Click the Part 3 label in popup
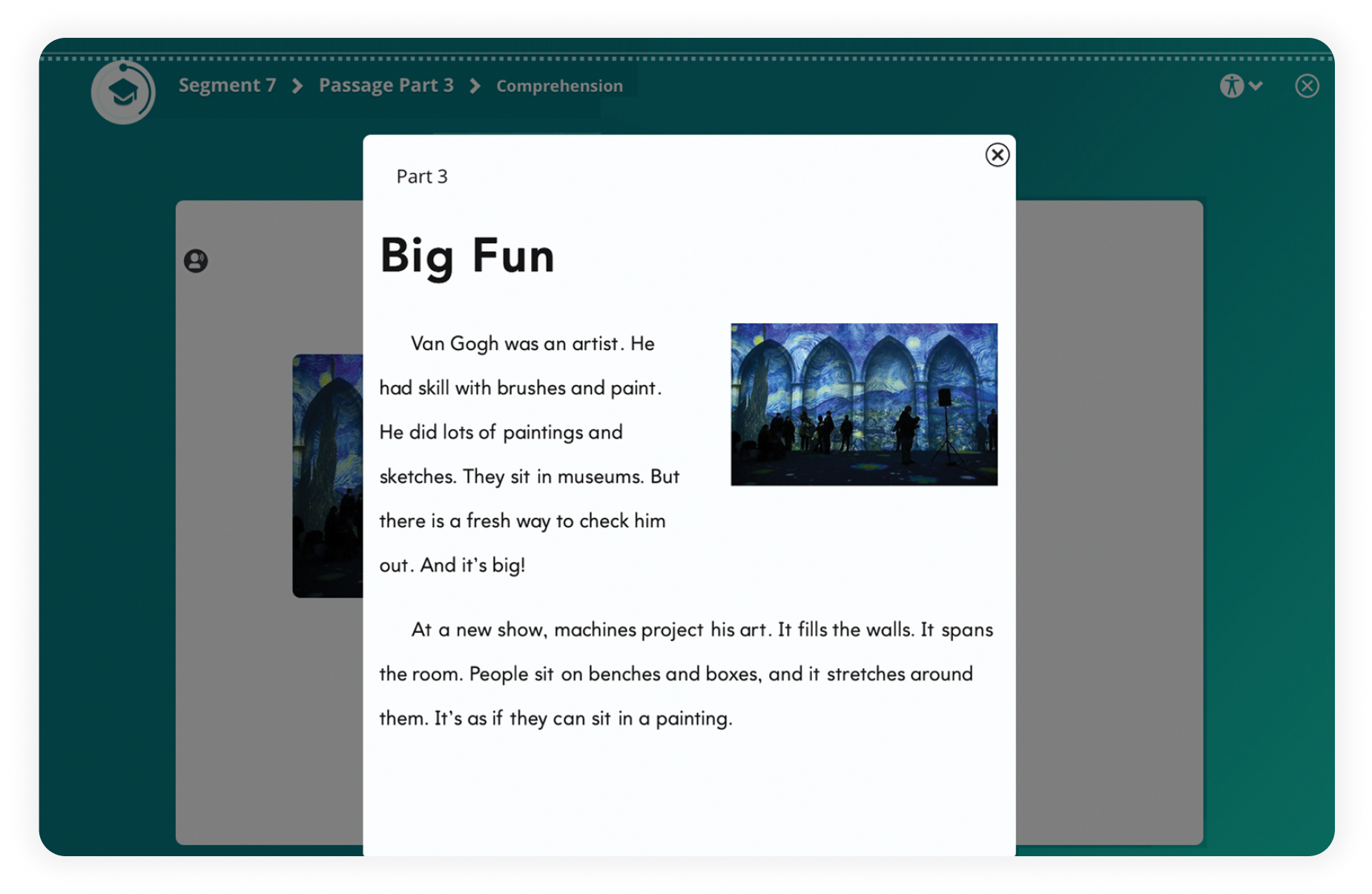This screenshot has width=1372, height=894. point(422,176)
